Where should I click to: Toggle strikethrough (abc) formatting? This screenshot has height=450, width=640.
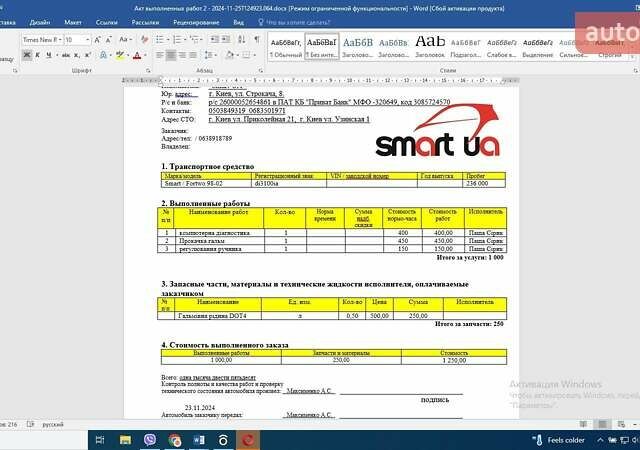tap(66, 55)
